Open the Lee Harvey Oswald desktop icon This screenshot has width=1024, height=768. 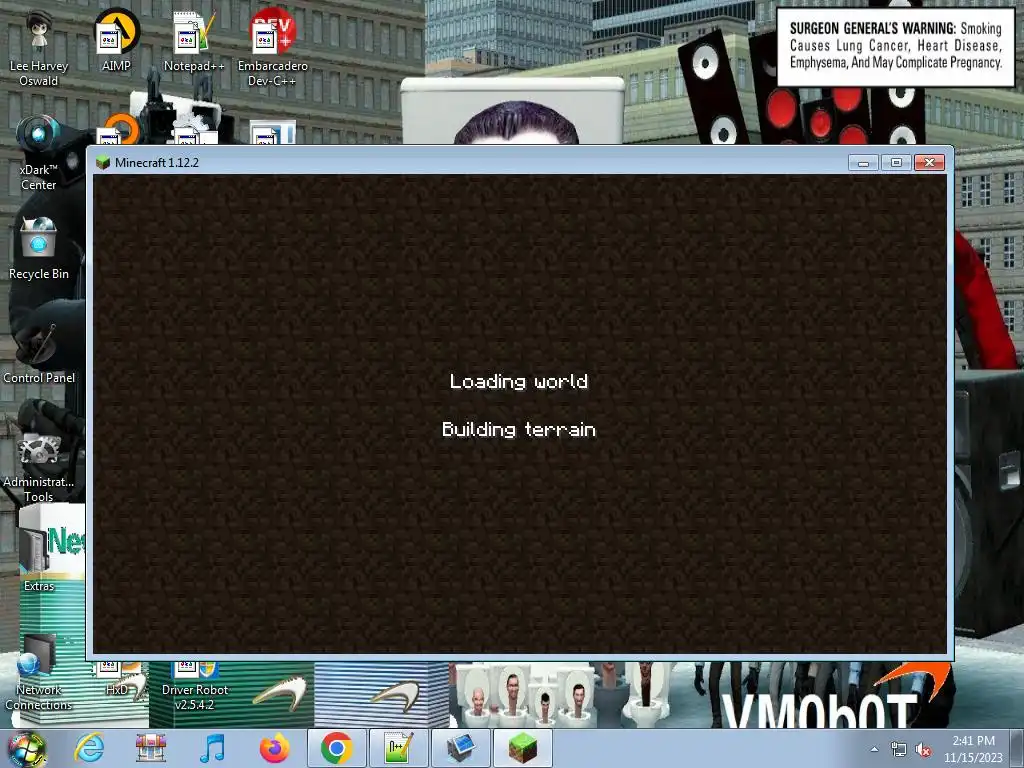39,48
